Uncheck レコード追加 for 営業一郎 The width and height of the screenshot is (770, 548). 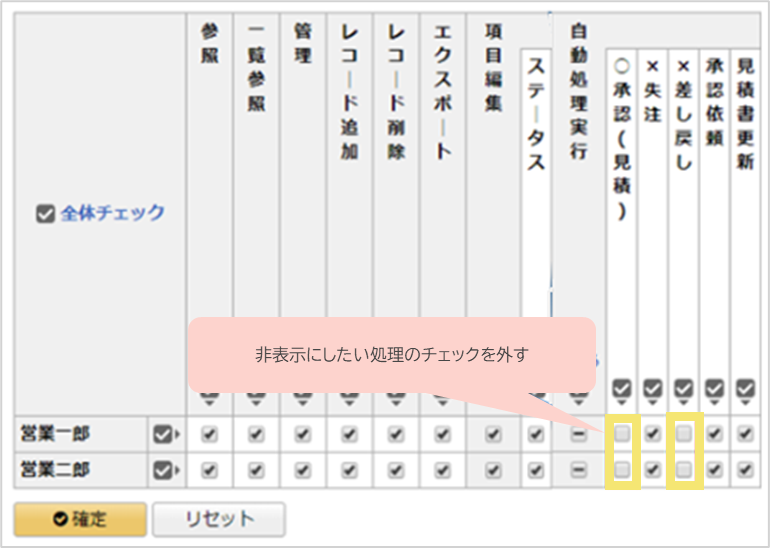[349, 434]
